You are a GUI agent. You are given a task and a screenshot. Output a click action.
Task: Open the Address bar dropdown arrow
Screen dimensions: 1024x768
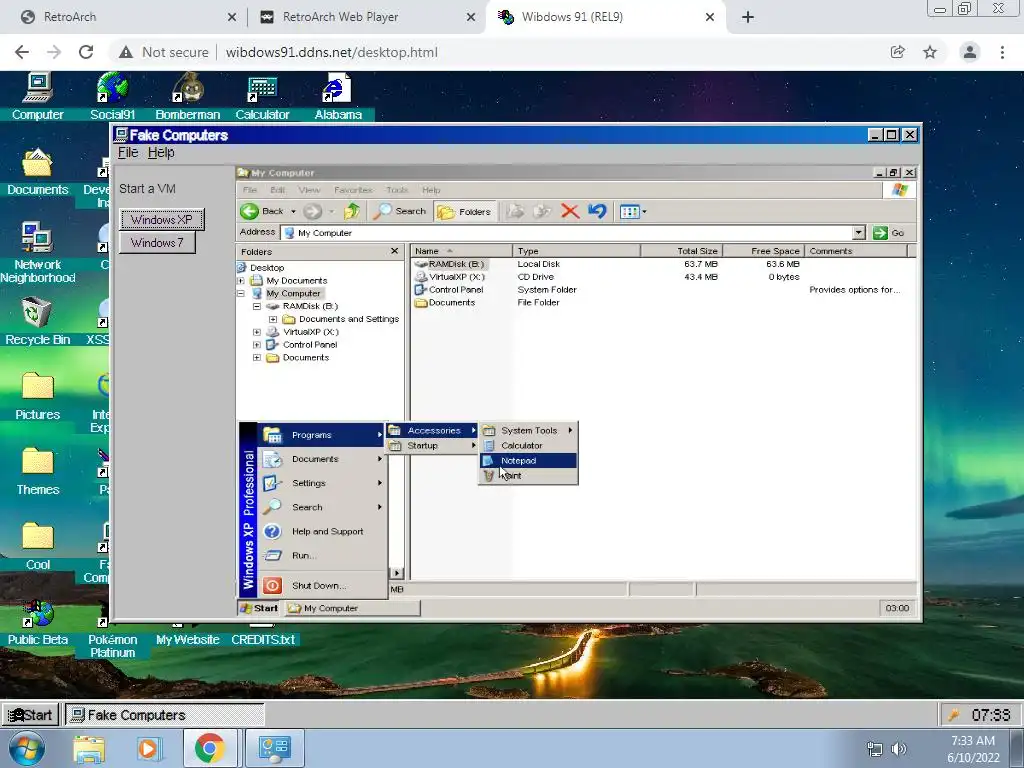[859, 232]
